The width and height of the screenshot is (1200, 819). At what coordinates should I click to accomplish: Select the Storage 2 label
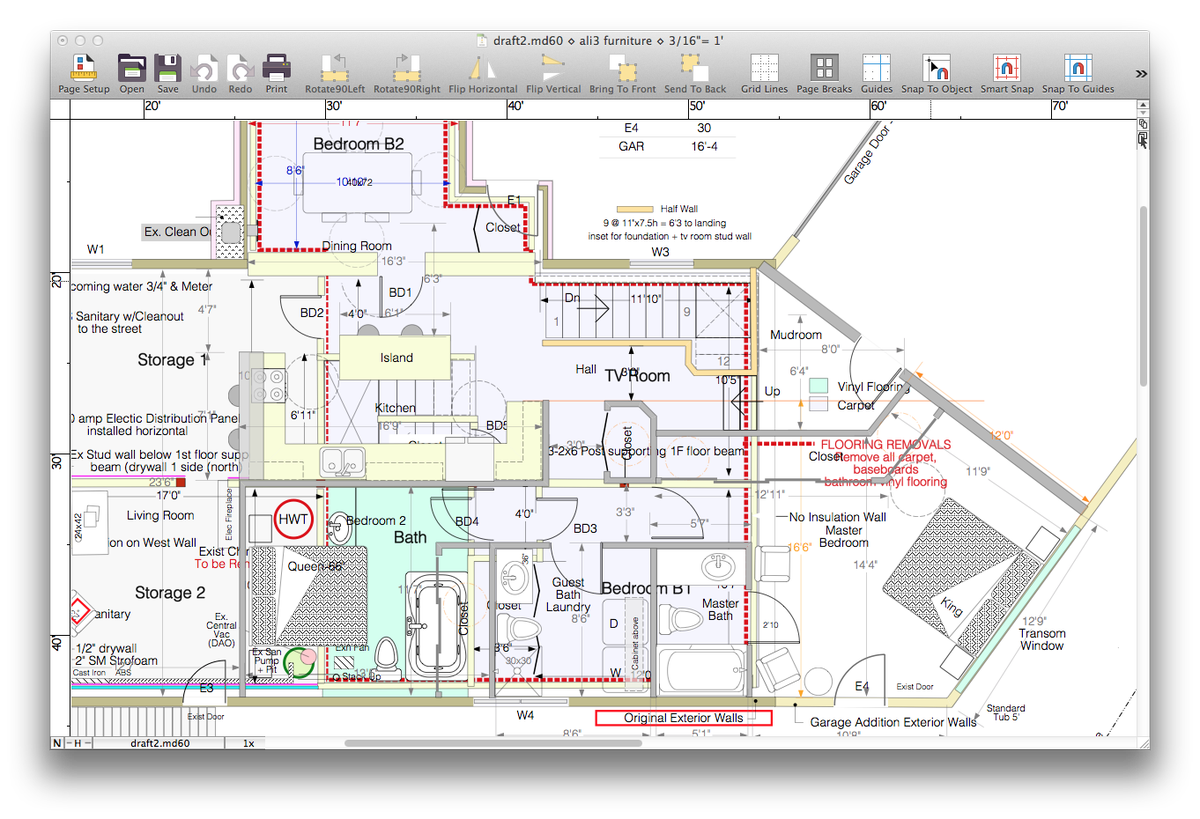[x=170, y=593]
